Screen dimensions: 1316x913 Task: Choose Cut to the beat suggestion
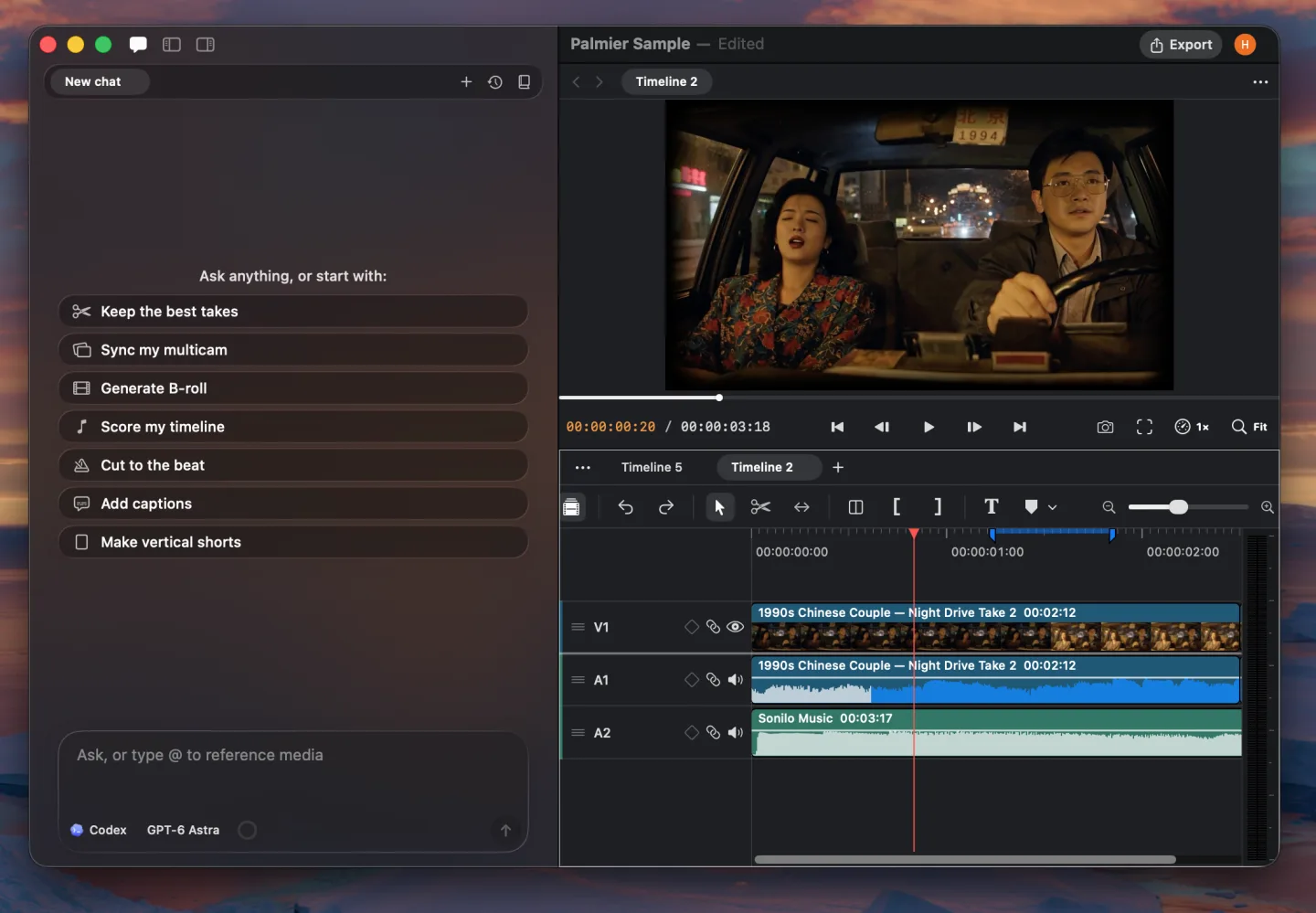pyautogui.click(x=293, y=465)
